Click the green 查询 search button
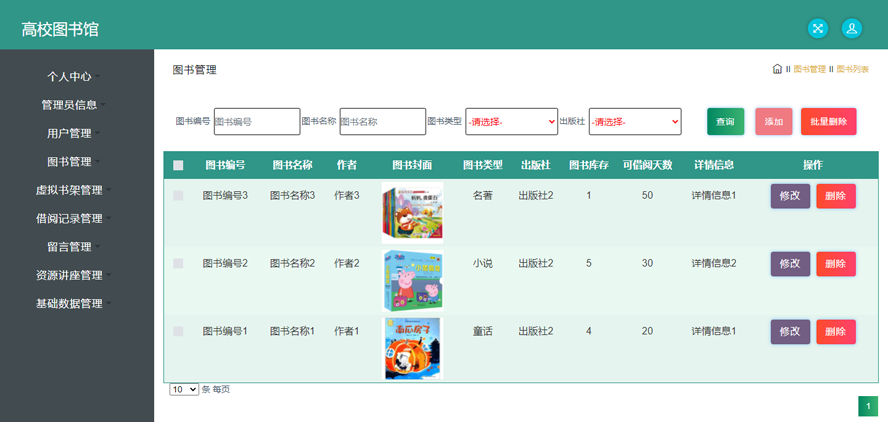Viewport: 888px width, 422px height. pos(725,122)
